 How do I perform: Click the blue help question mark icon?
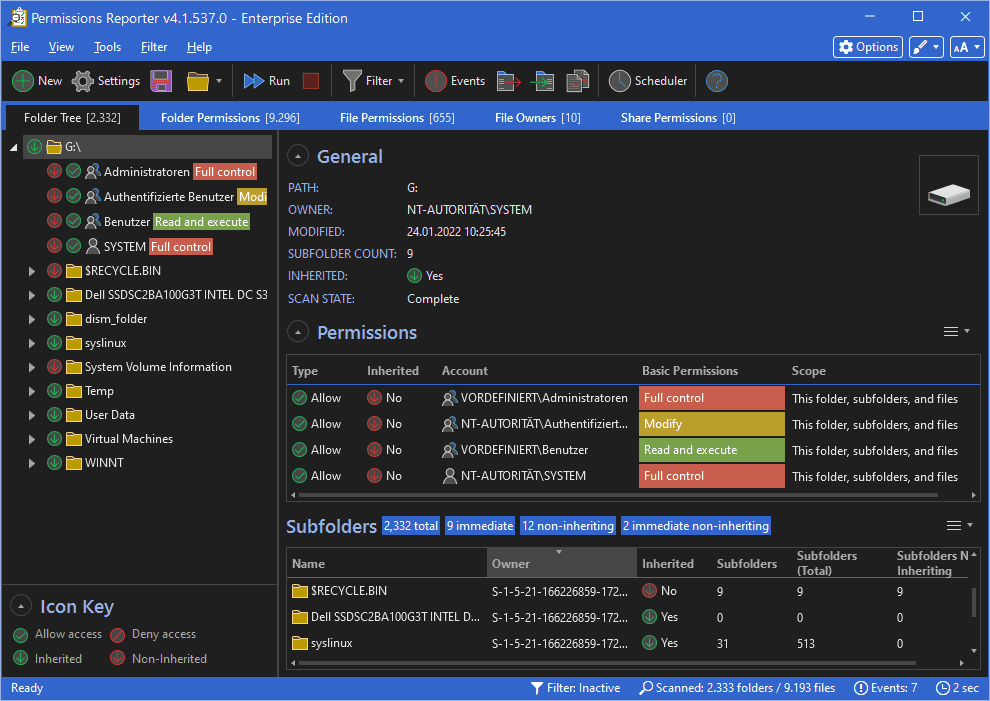717,81
